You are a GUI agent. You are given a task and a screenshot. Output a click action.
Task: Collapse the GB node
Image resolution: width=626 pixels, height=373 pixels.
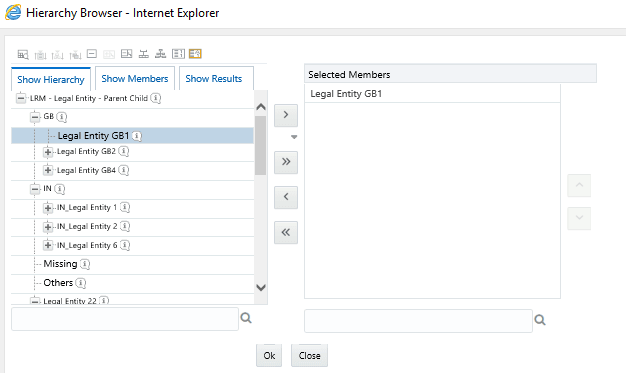[x=35, y=117]
